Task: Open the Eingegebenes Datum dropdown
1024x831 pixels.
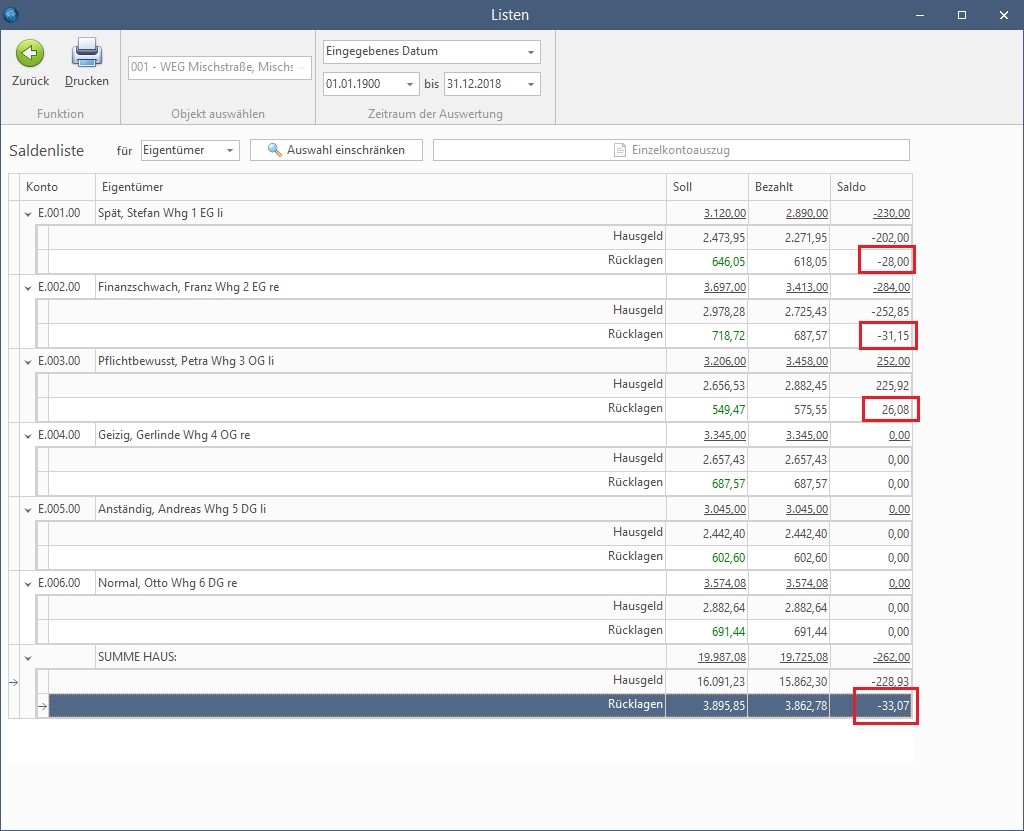Action: [530, 52]
